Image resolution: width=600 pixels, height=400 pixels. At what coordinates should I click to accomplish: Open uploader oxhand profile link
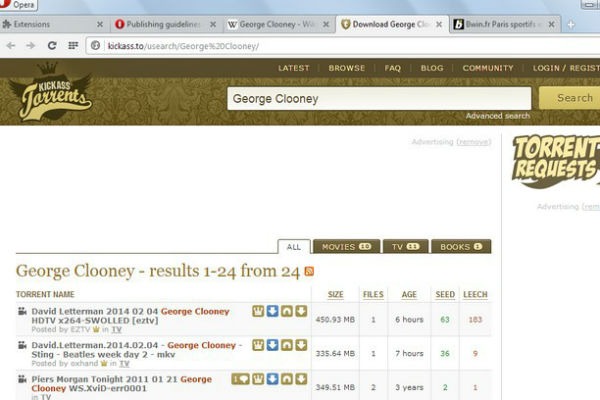click(x=82, y=363)
